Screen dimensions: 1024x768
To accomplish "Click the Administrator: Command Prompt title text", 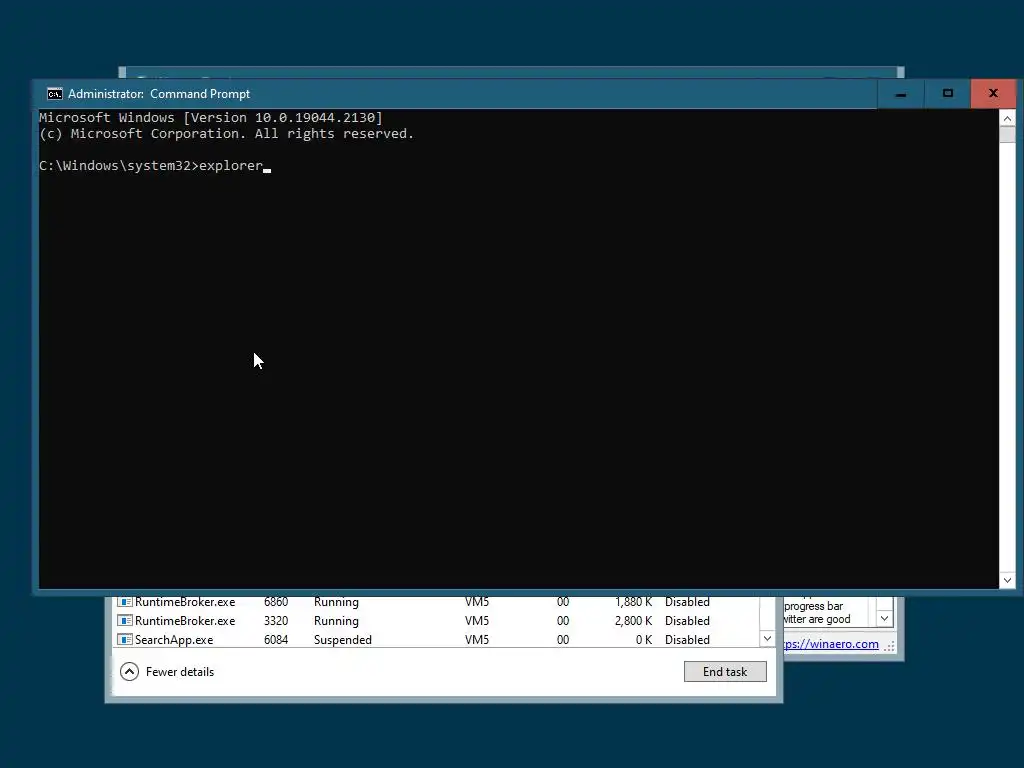I will tap(159, 94).
